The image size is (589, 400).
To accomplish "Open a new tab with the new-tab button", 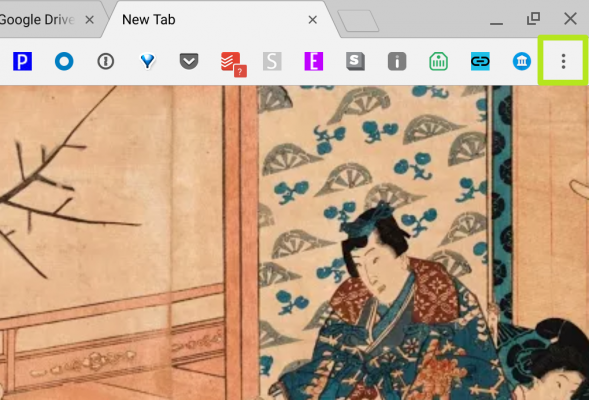I will tap(358, 21).
